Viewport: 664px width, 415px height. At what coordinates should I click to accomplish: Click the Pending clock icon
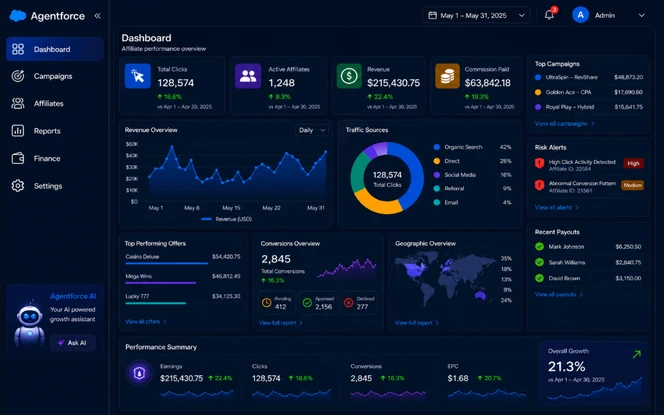pyautogui.click(x=266, y=303)
